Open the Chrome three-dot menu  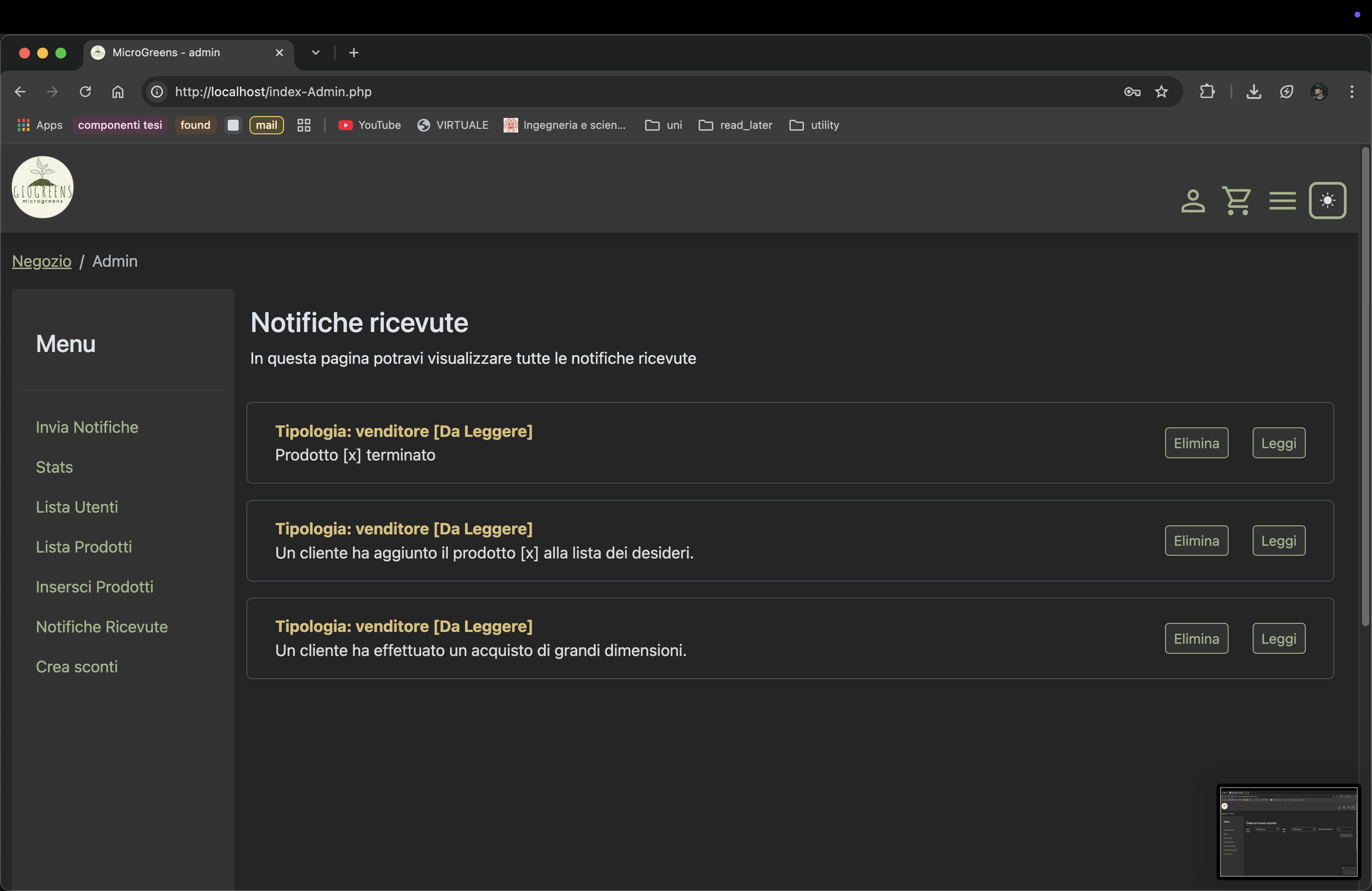pos(1351,92)
